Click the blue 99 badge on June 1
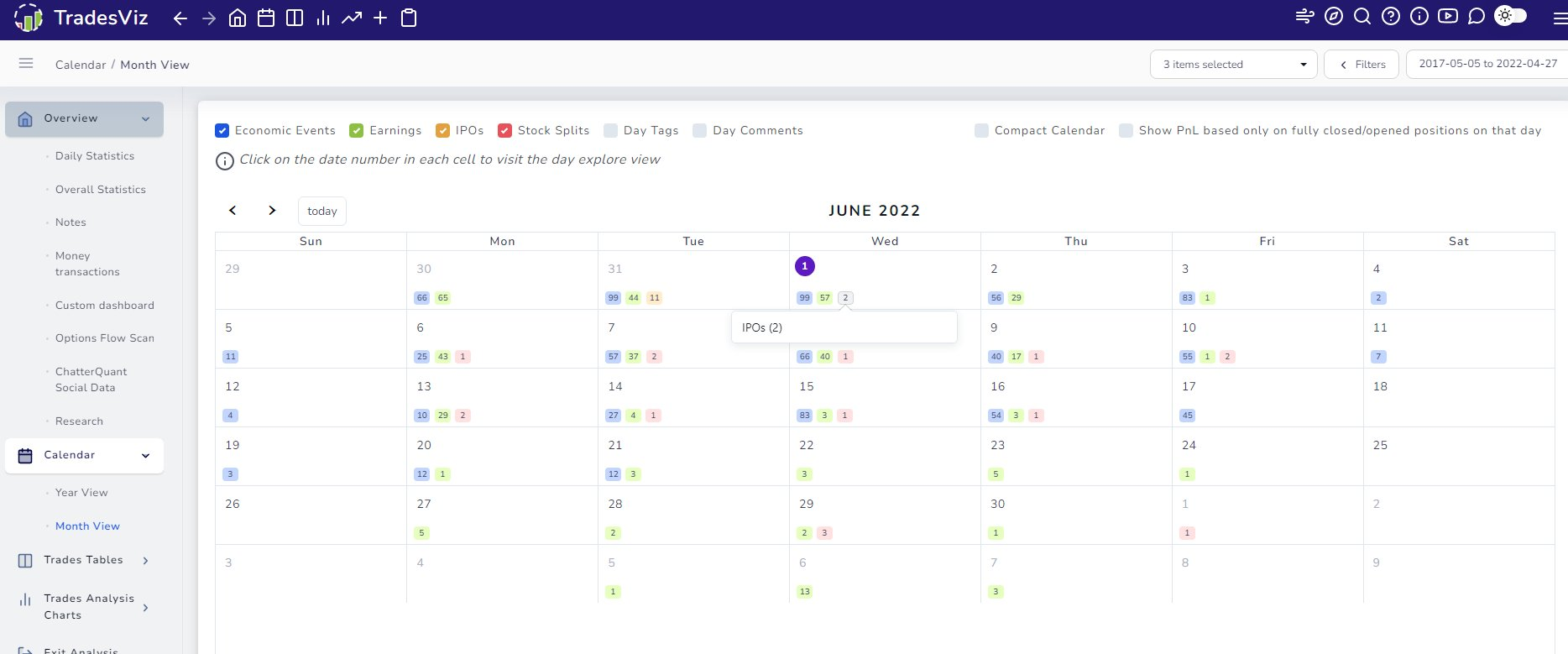 click(804, 298)
